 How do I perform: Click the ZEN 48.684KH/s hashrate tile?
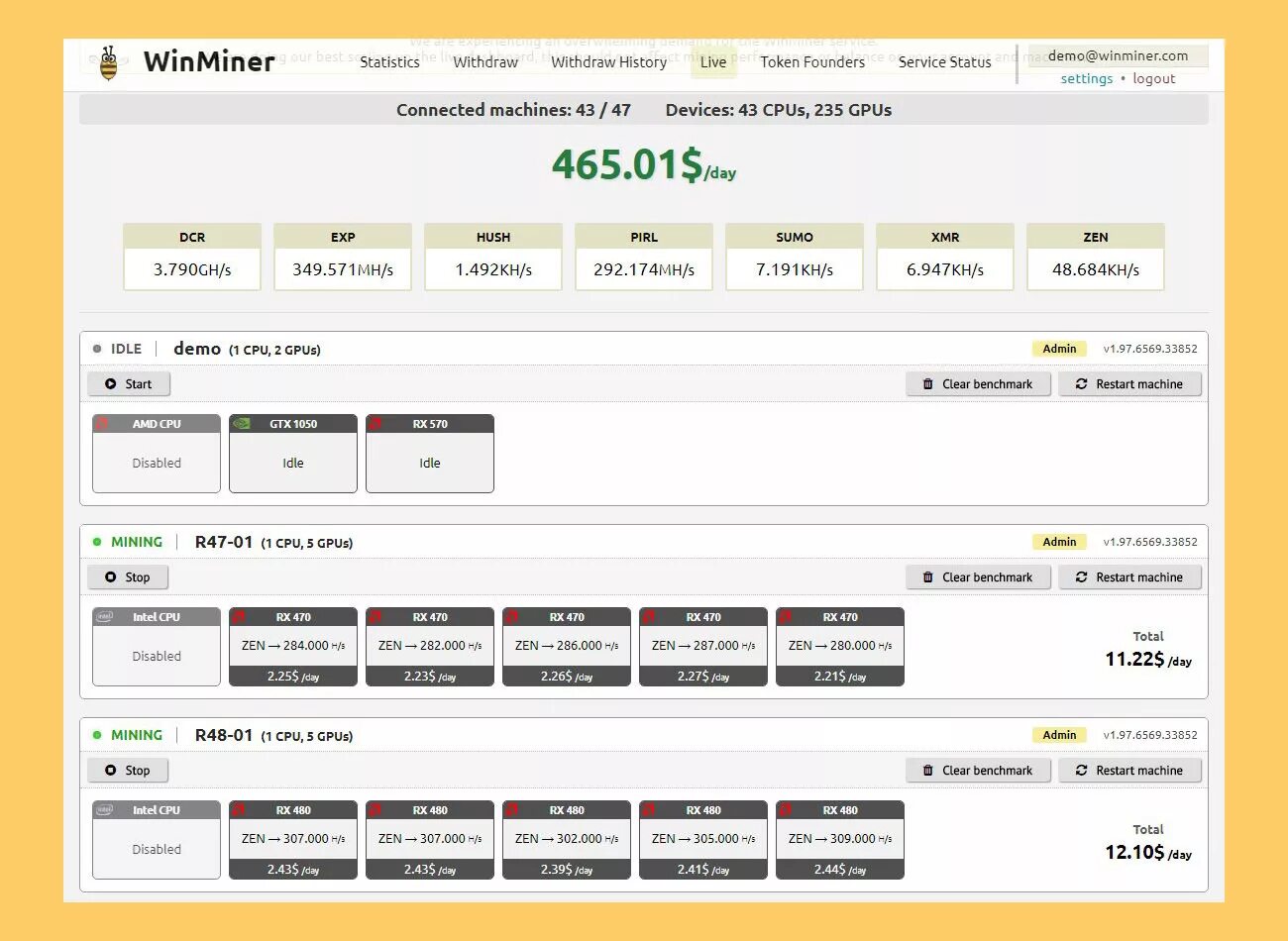[1096, 257]
